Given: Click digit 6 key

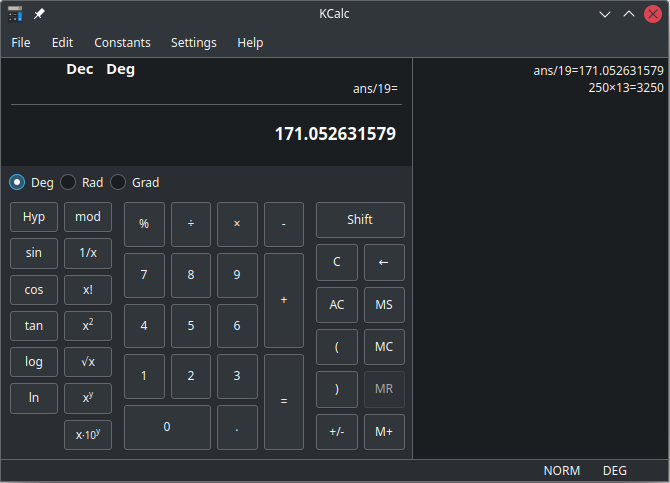Looking at the screenshot, I should 237,326.
